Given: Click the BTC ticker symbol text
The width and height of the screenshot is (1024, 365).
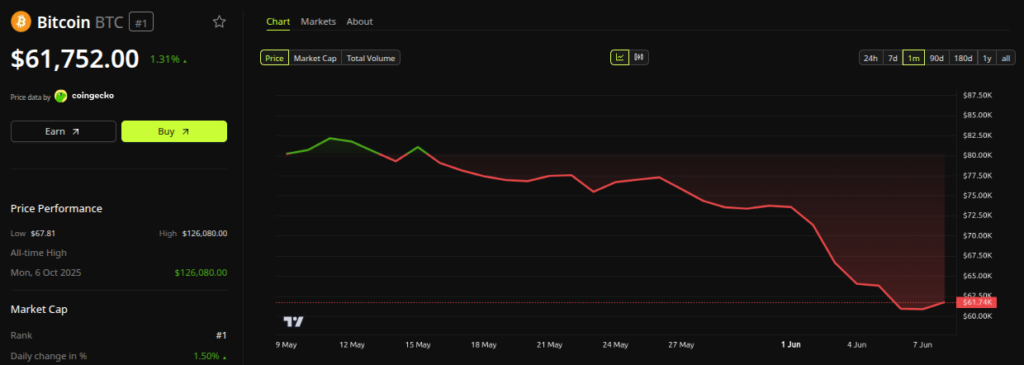Looking at the screenshot, I should 110,23.
